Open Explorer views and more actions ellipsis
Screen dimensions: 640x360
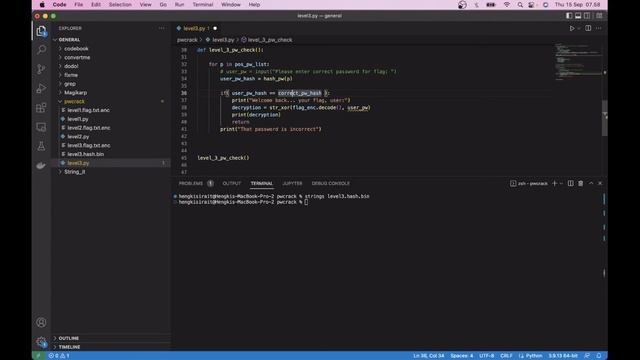(x=162, y=28)
